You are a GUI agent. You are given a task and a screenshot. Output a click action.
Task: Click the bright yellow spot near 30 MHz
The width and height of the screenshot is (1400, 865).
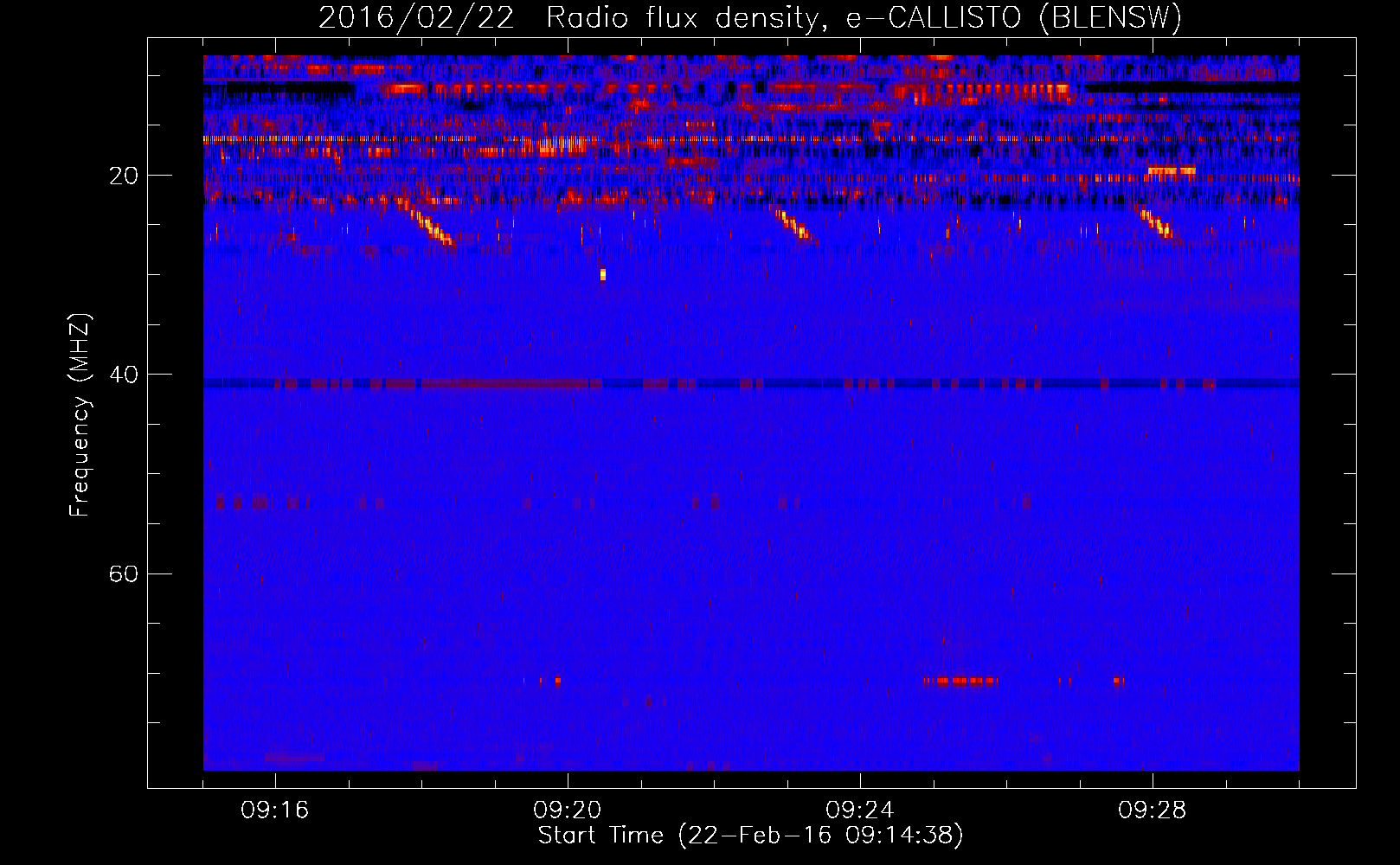603,275
